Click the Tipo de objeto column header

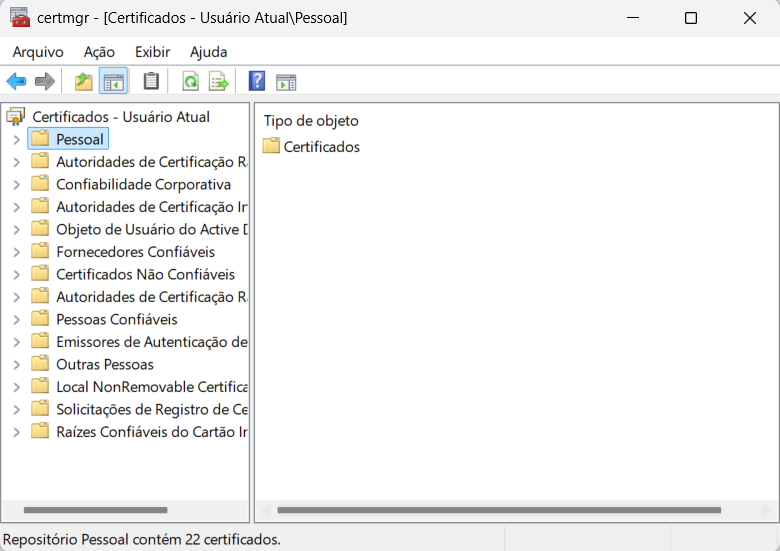311,121
